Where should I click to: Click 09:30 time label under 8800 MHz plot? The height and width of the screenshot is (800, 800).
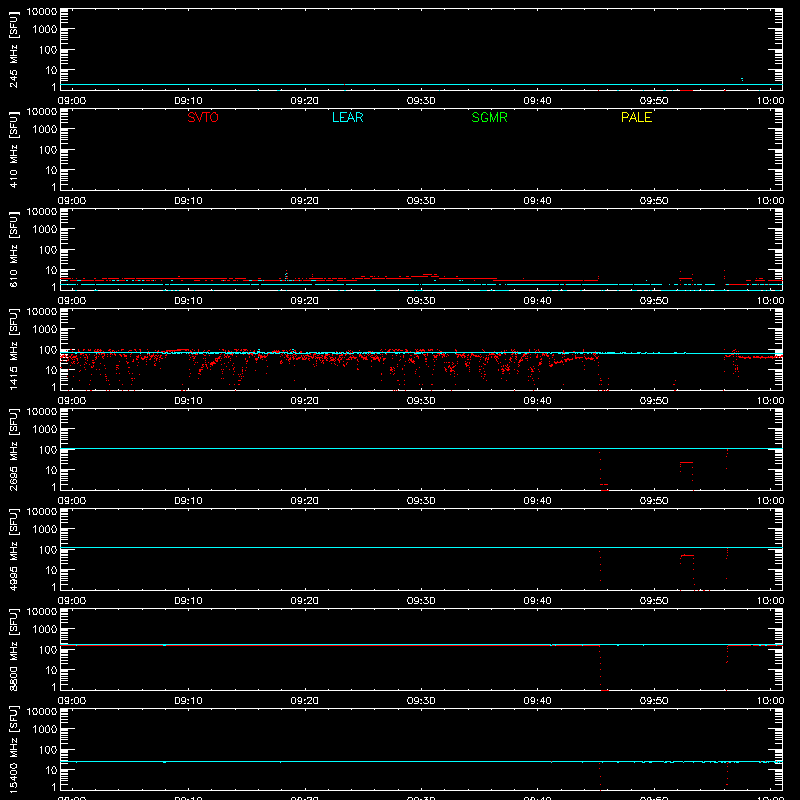pos(421,701)
